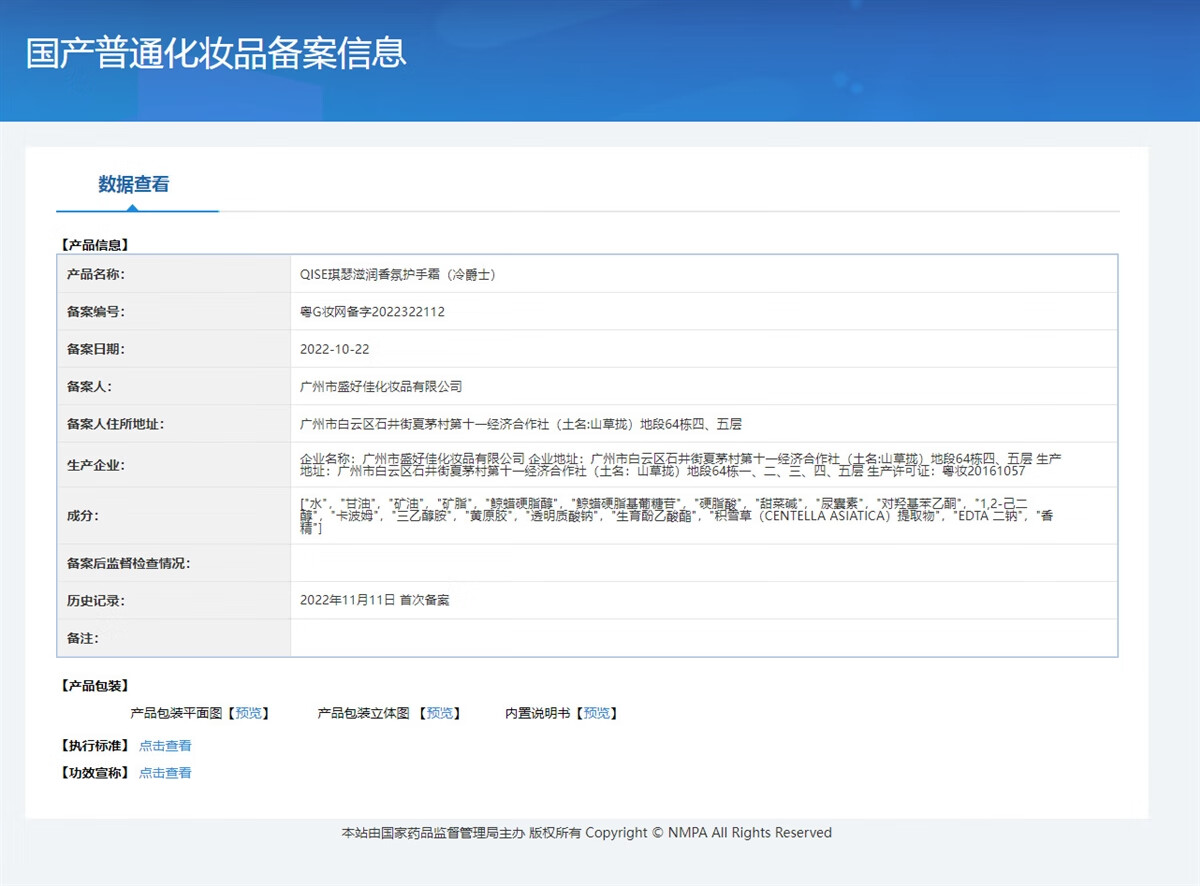Image resolution: width=1200 pixels, height=886 pixels.
Task: Click 预览 link for 产品包装平面图
Action: 248,713
